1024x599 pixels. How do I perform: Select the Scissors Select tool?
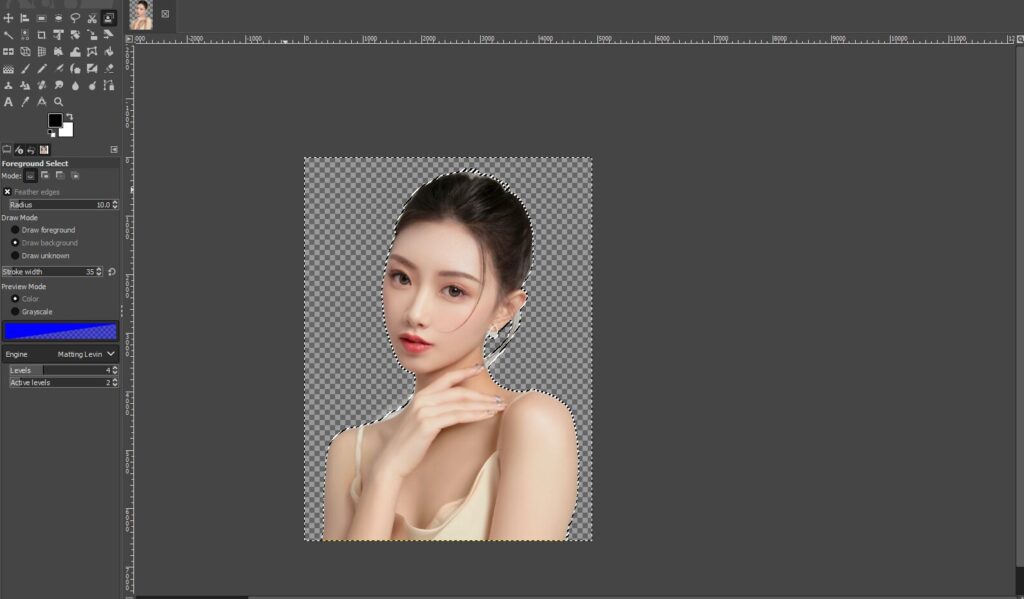point(92,18)
